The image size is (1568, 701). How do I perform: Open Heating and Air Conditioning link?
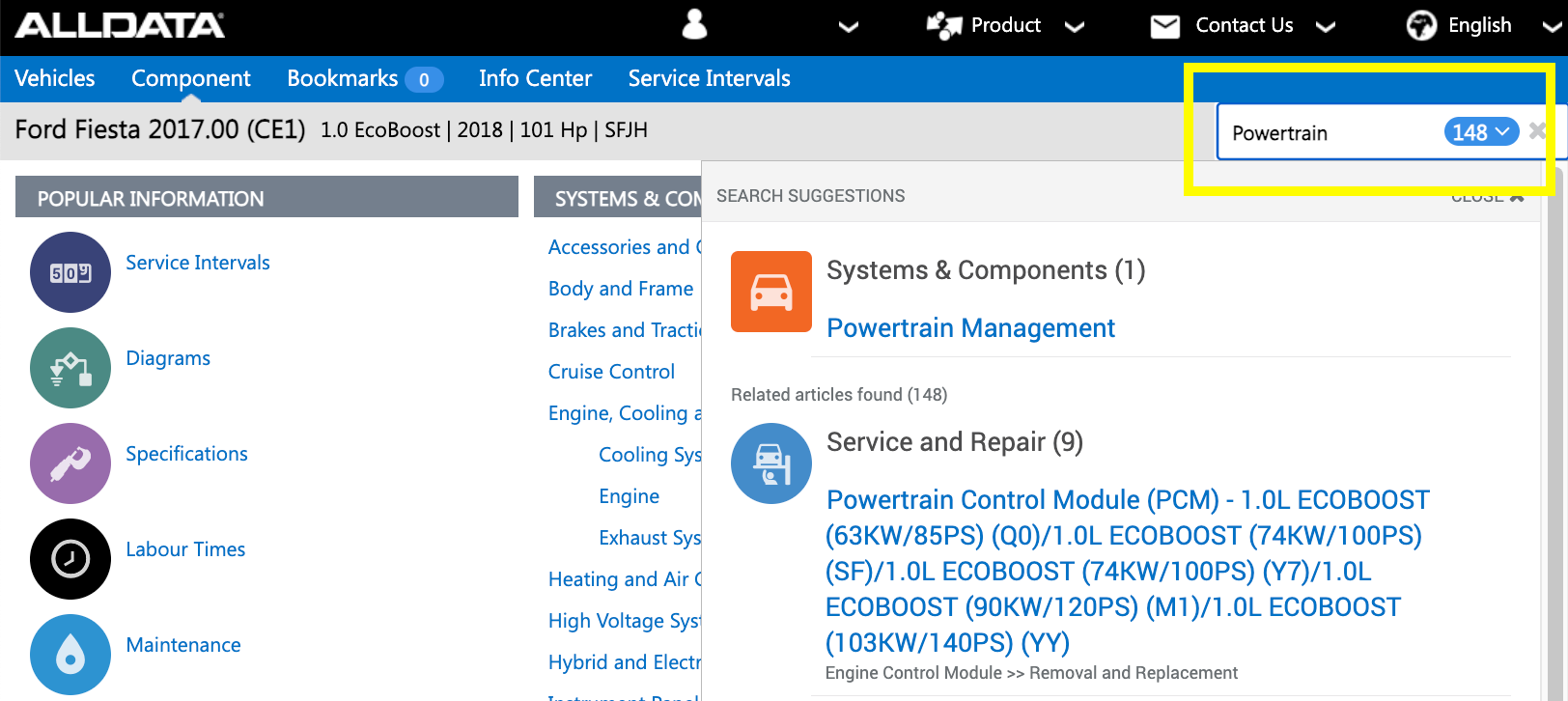(625, 579)
